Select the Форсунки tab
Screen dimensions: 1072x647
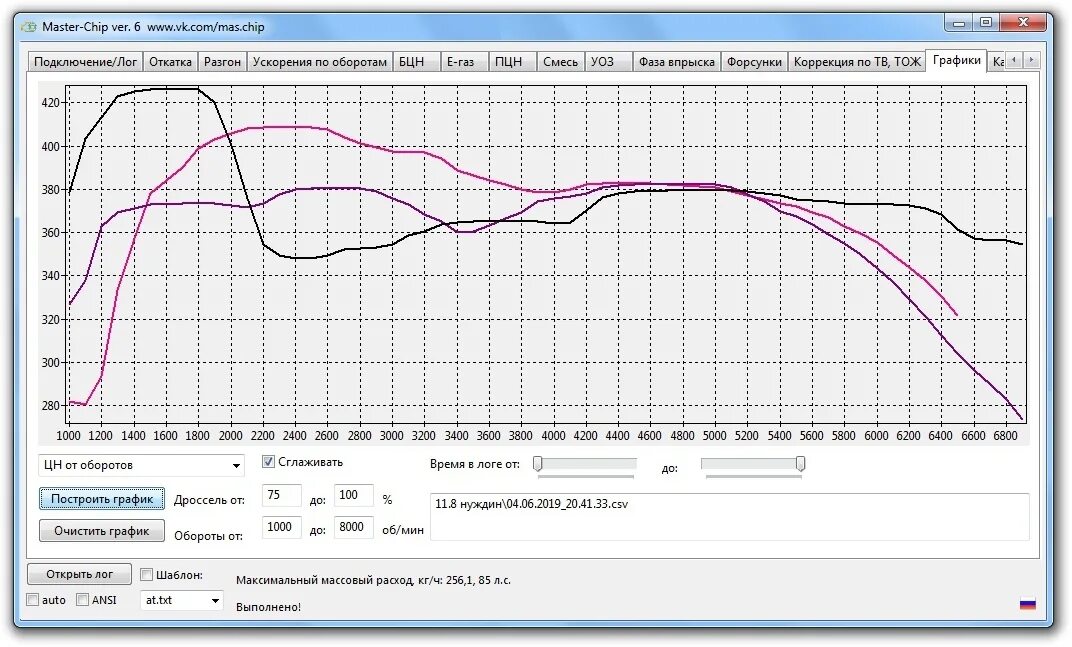755,60
